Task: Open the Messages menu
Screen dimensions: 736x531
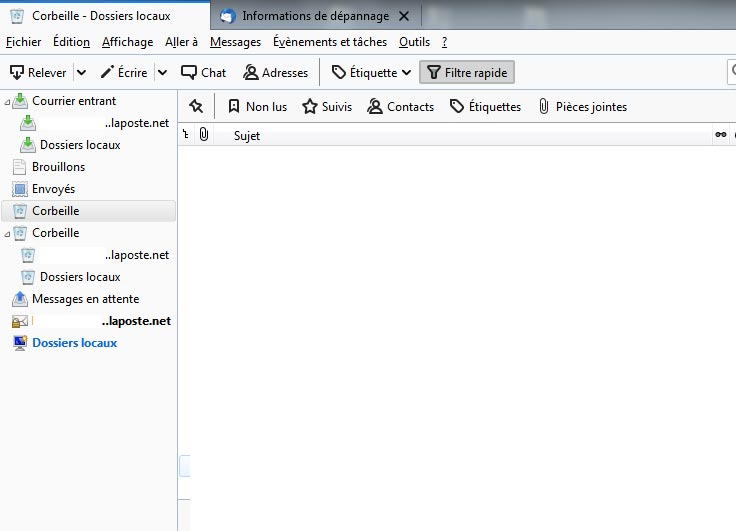Action: (235, 42)
